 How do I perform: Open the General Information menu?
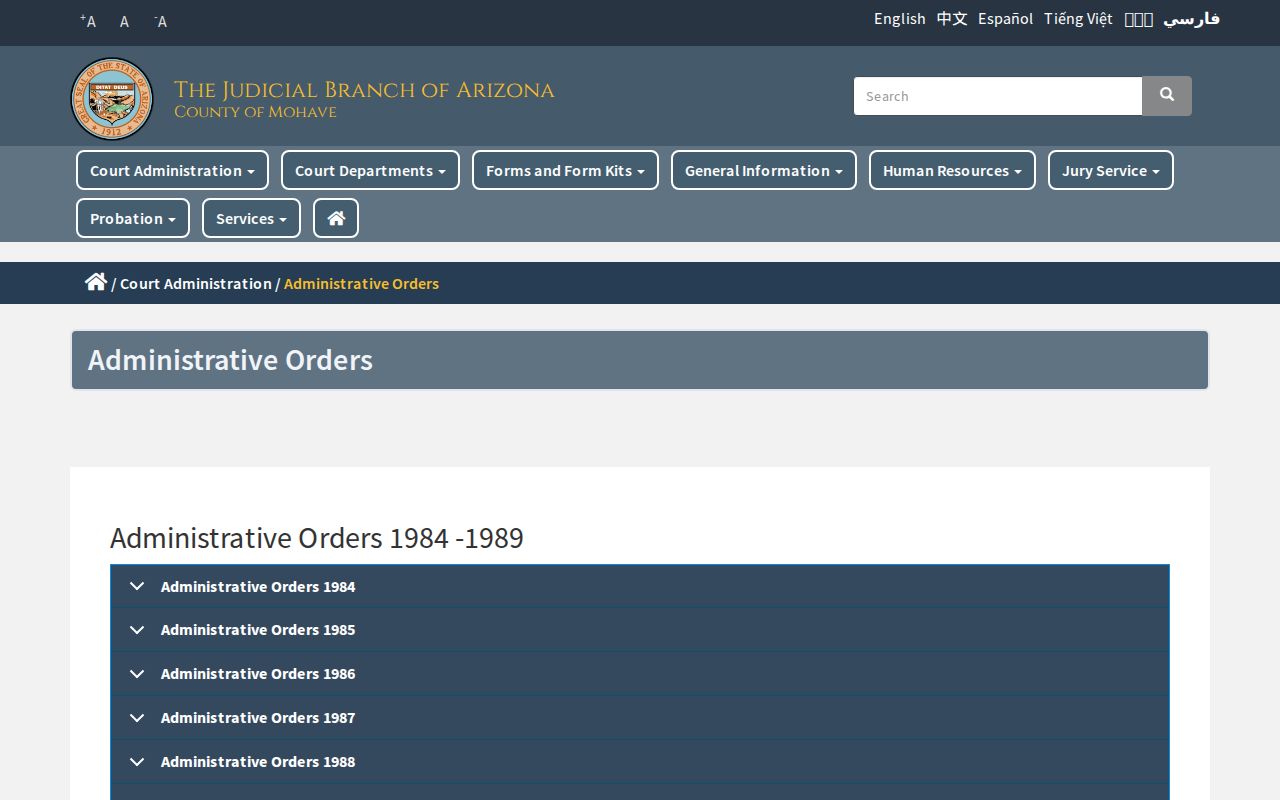click(x=764, y=170)
